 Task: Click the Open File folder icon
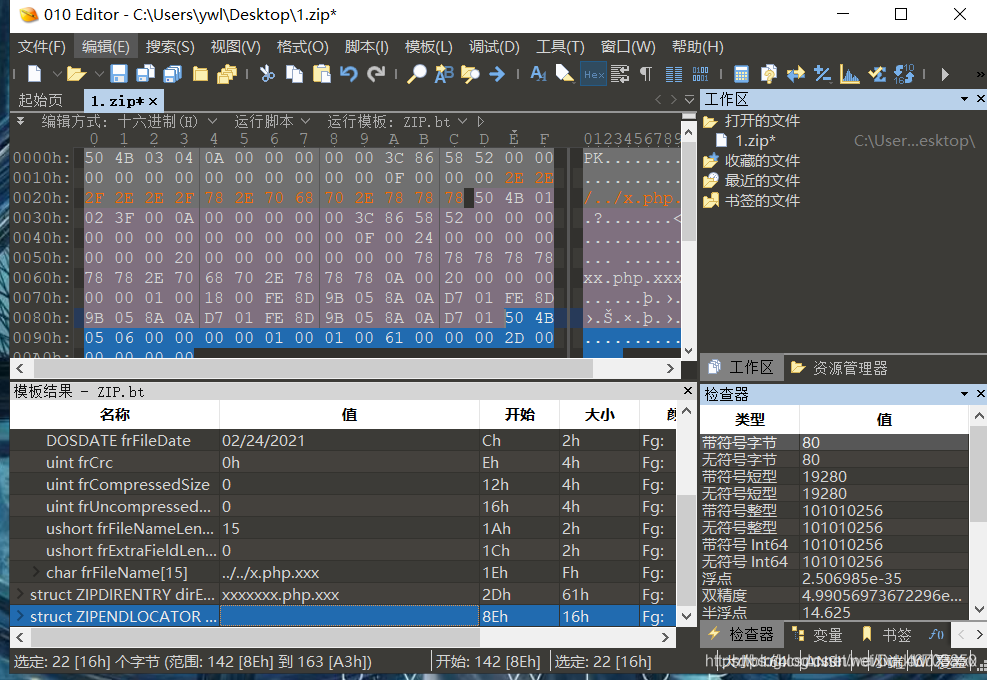click(76, 74)
